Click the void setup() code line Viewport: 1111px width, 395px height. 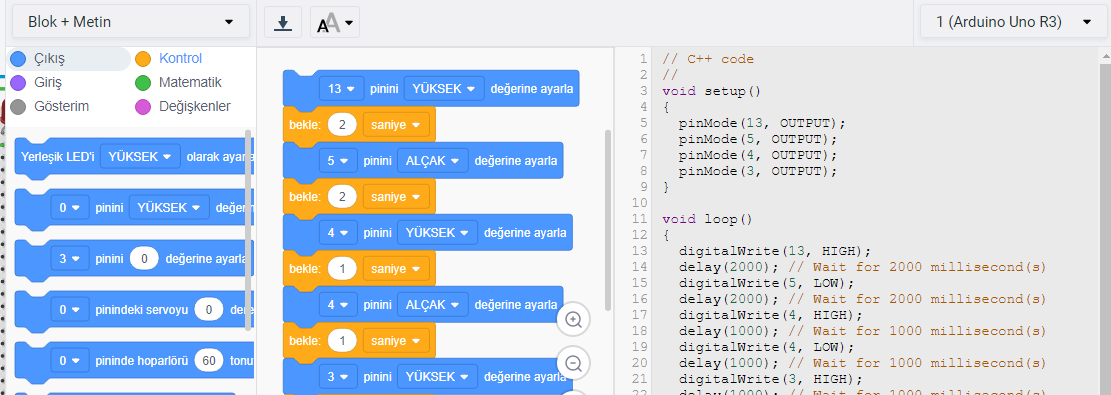pos(711,91)
